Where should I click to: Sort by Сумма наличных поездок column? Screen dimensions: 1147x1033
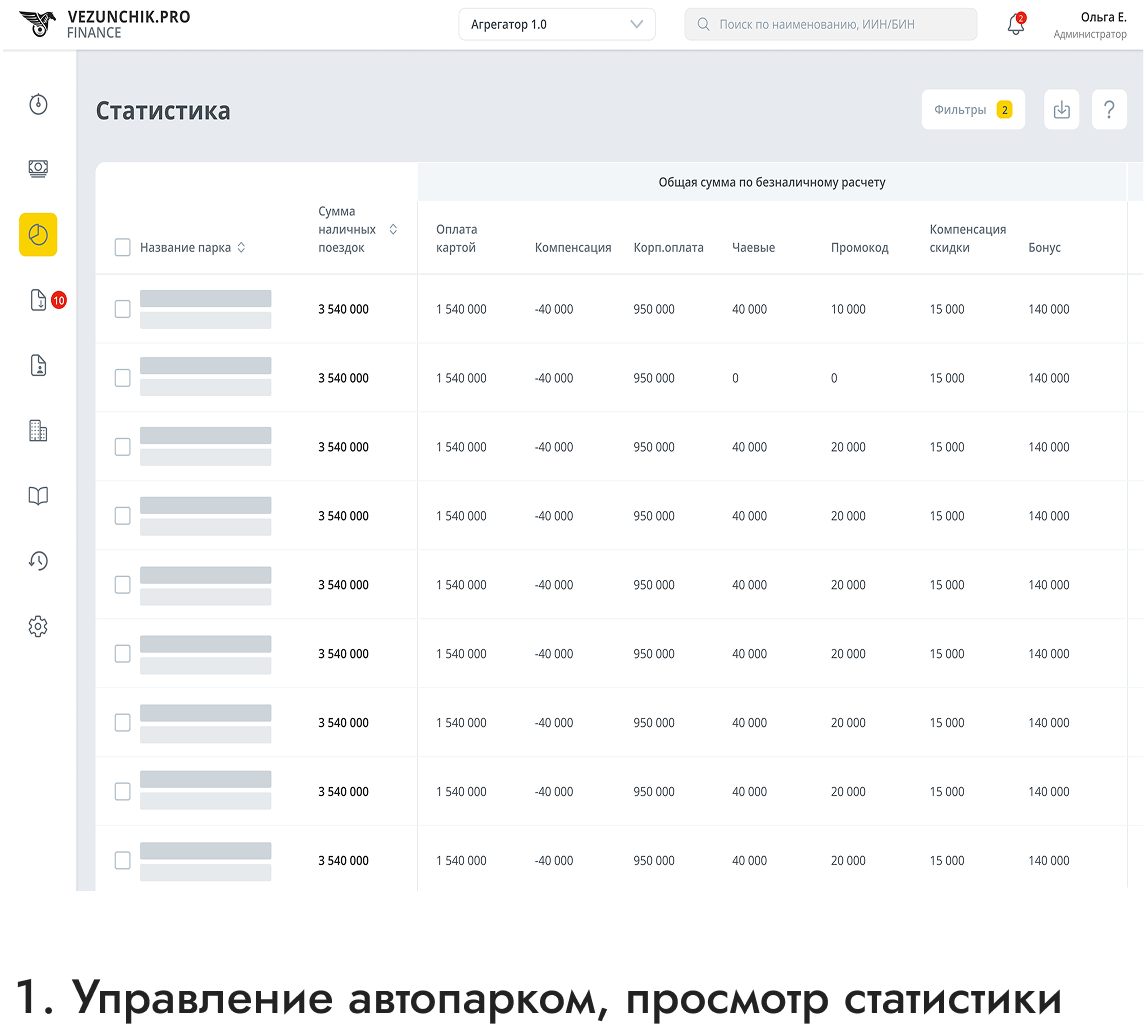(x=393, y=230)
